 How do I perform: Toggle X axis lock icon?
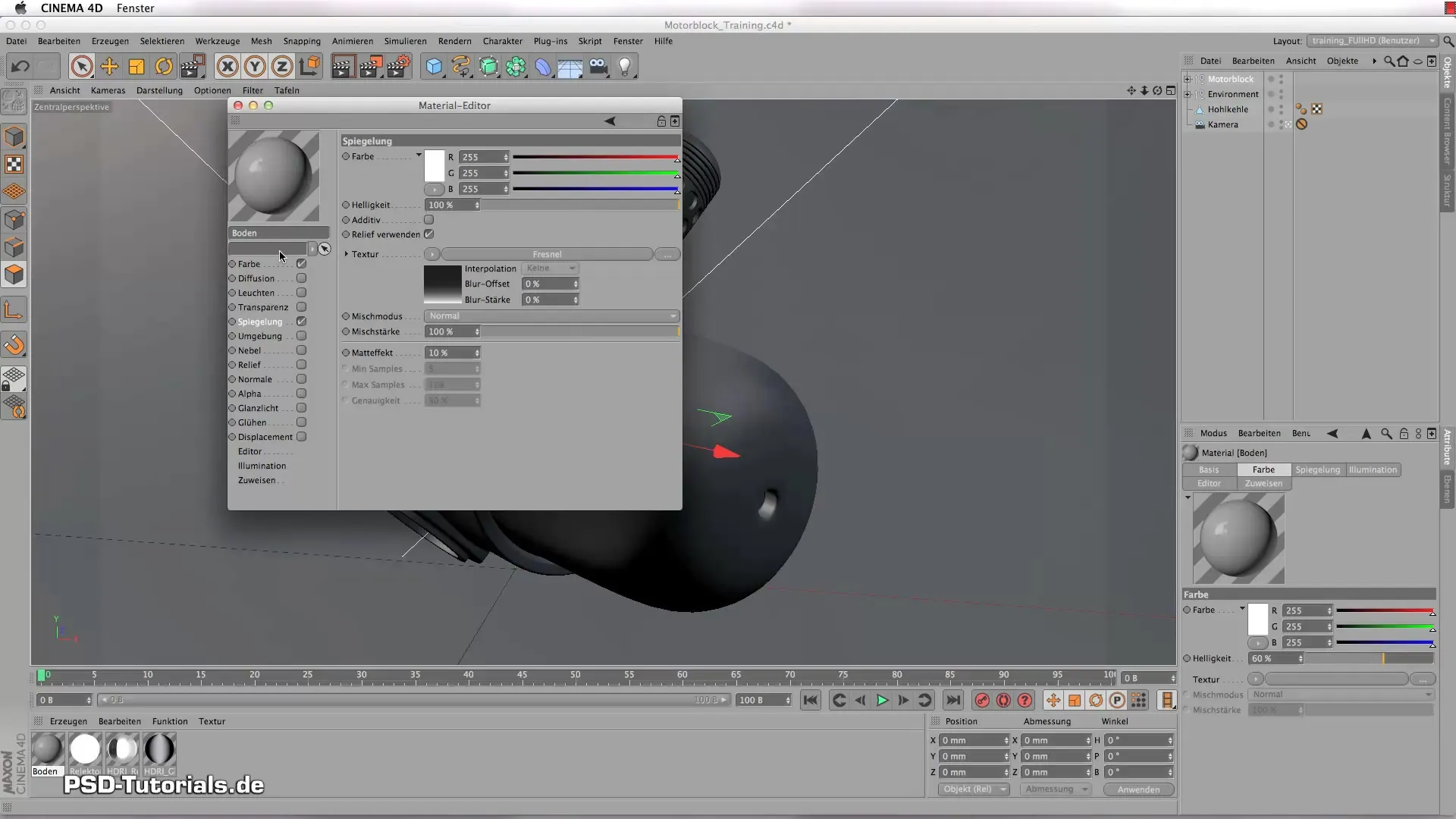(x=227, y=67)
